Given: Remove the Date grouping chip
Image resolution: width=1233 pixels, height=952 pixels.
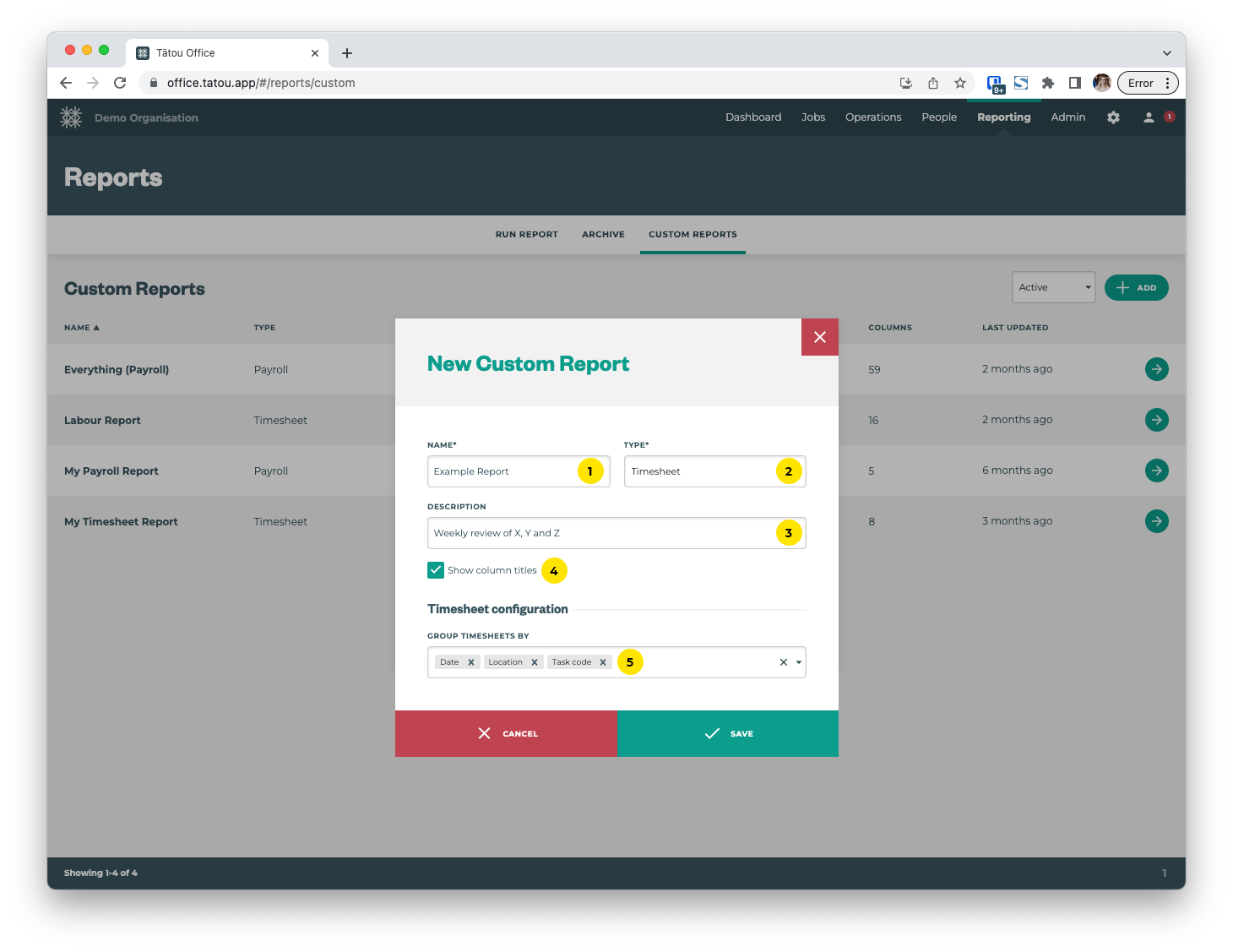Looking at the screenshot, I should 472,661.
